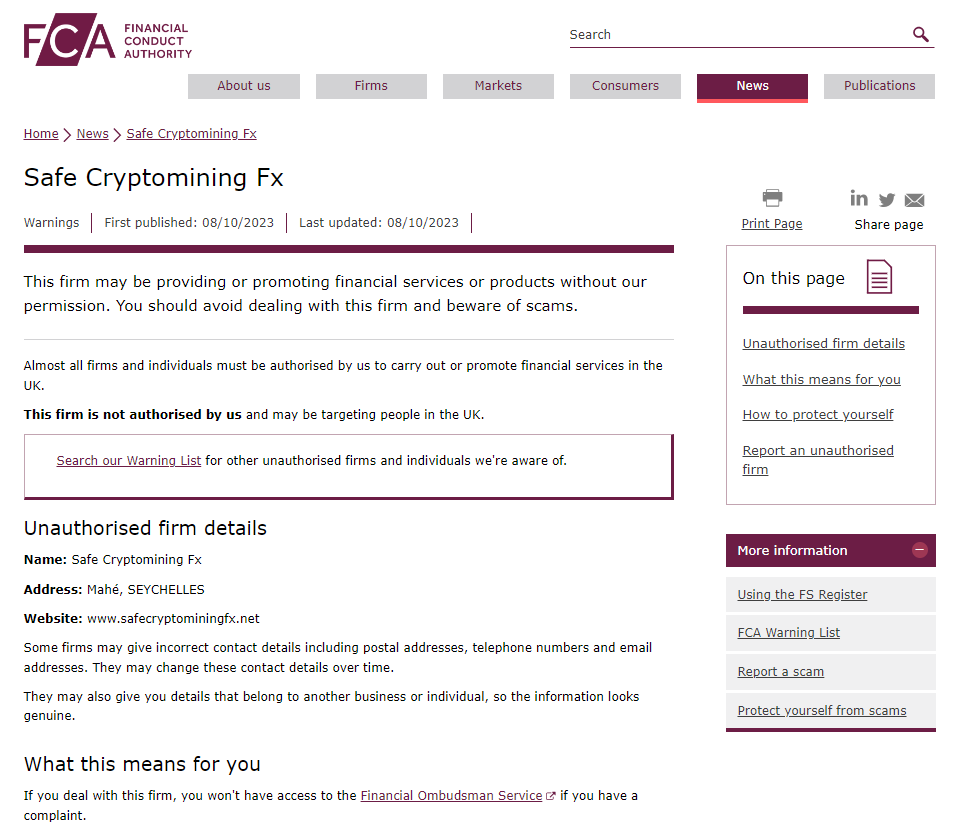Image resolution: width=964 pixels, height=836 pixels.
Task: Click the search magnifier icon
Action: click(x=921, y=35)
